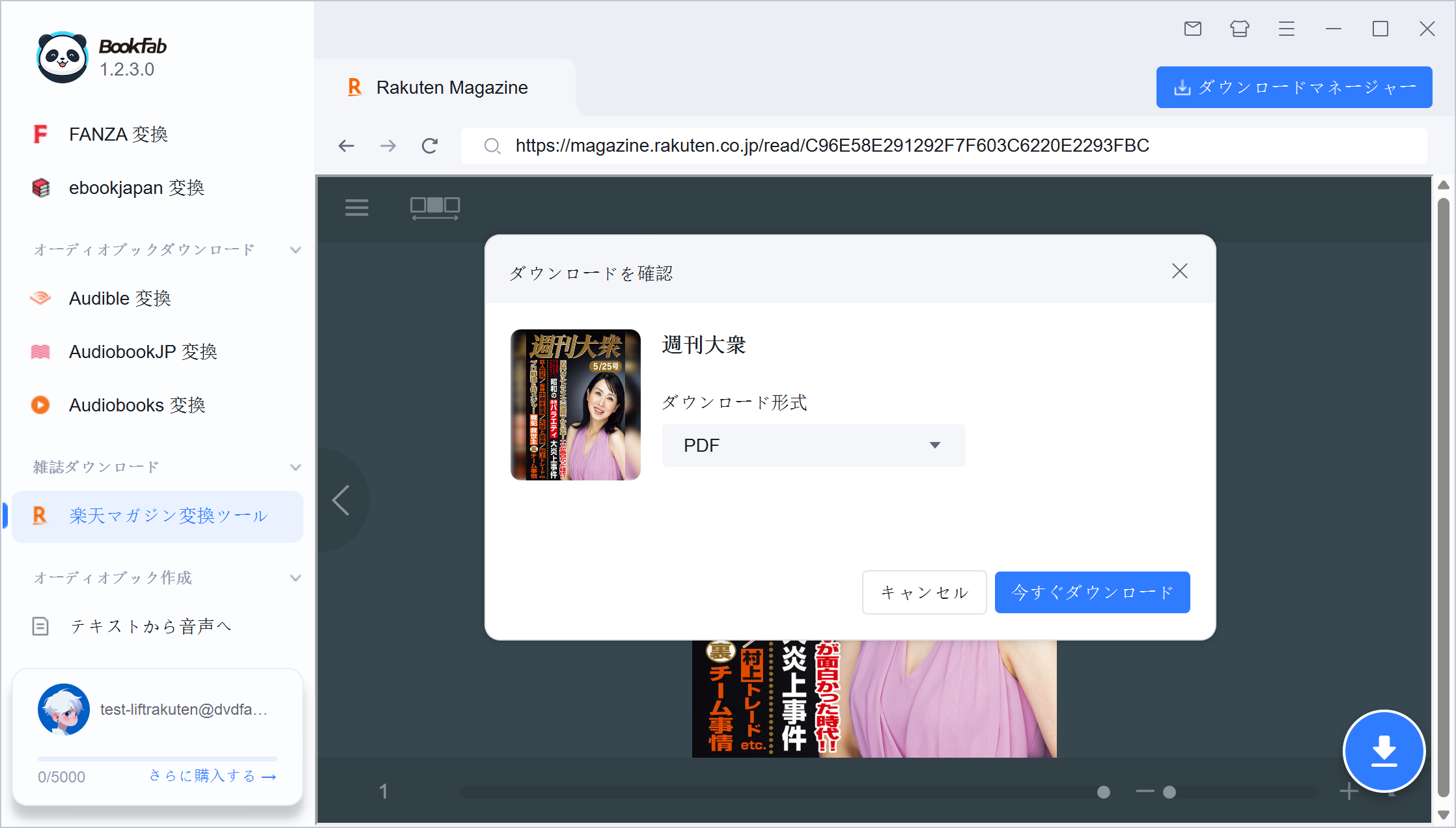Go to previous page arrow in reader
The image size is (1456, 828).
click(341, 500)
